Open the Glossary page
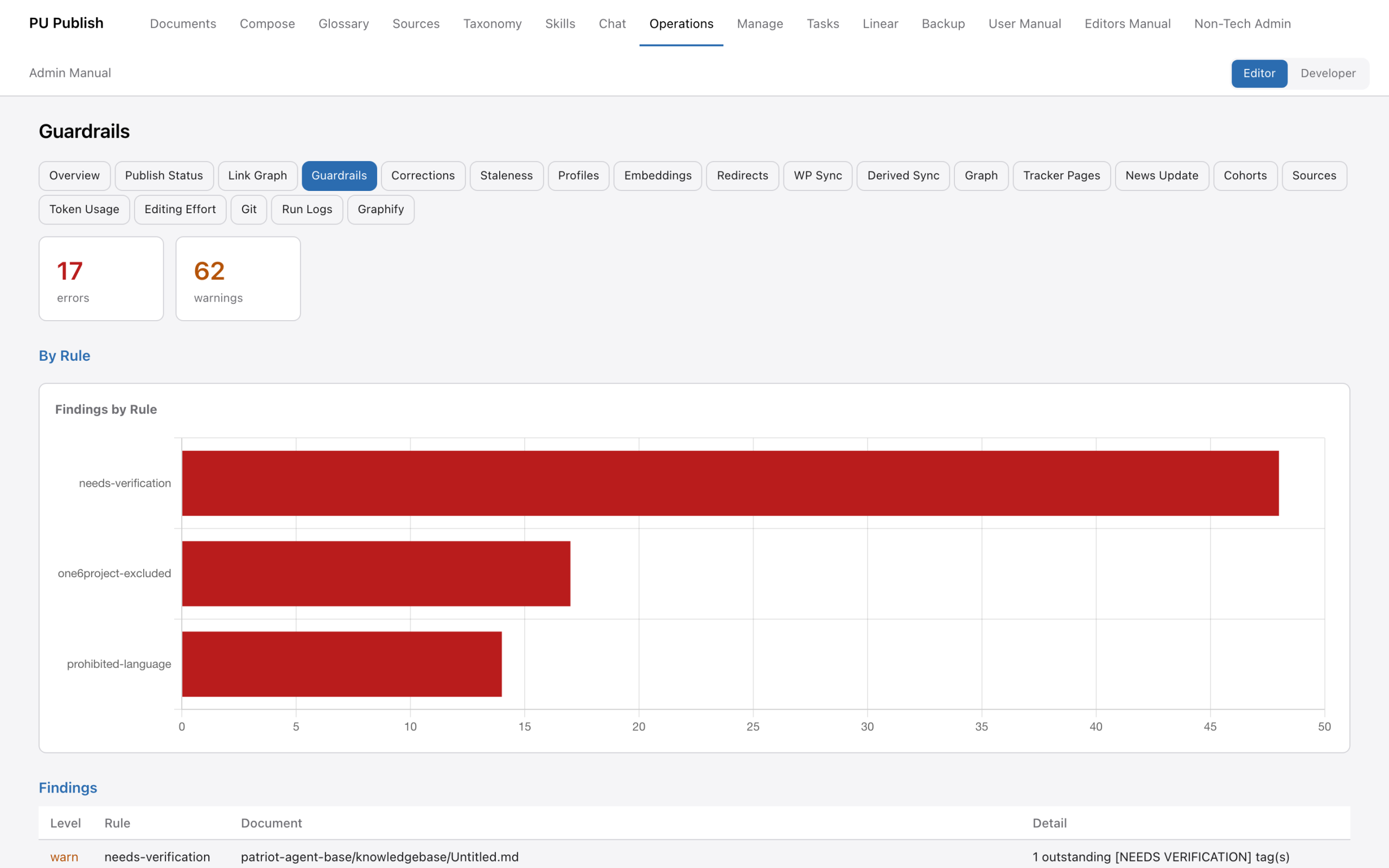Screen dimensions: 1389x868 [344, 23]
